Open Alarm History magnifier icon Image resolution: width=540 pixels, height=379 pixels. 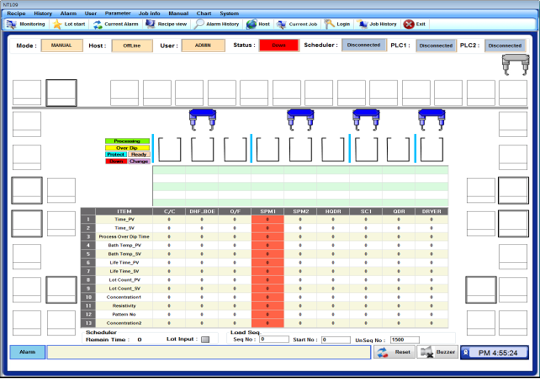(x=199, y=24)
